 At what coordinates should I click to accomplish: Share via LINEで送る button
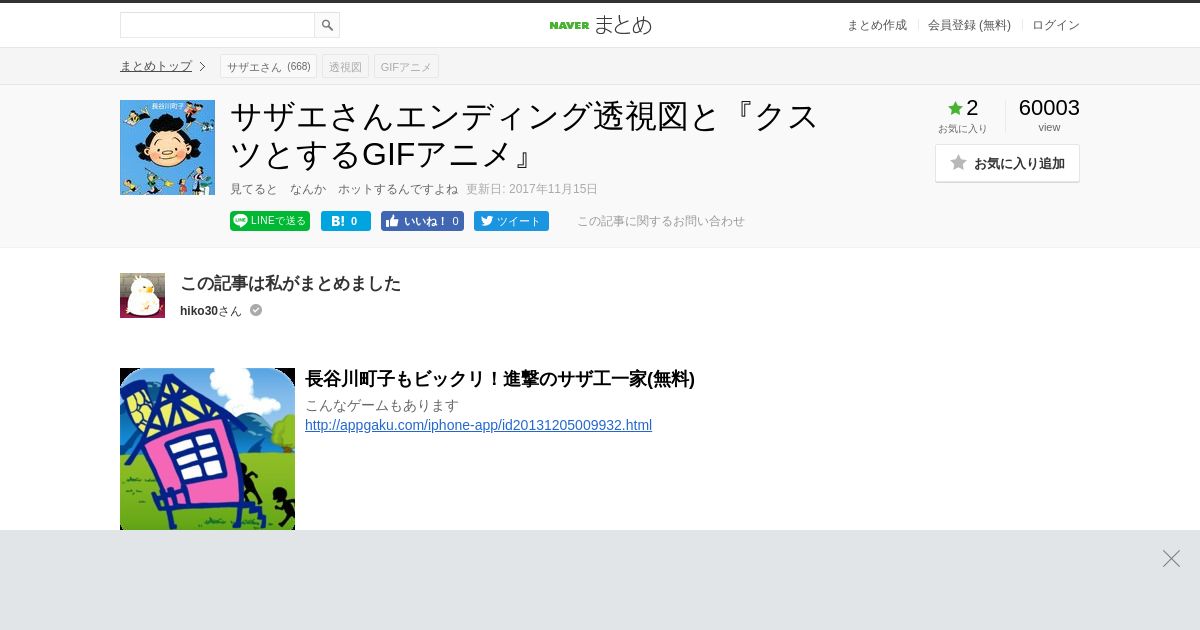(x=270, y=221)
